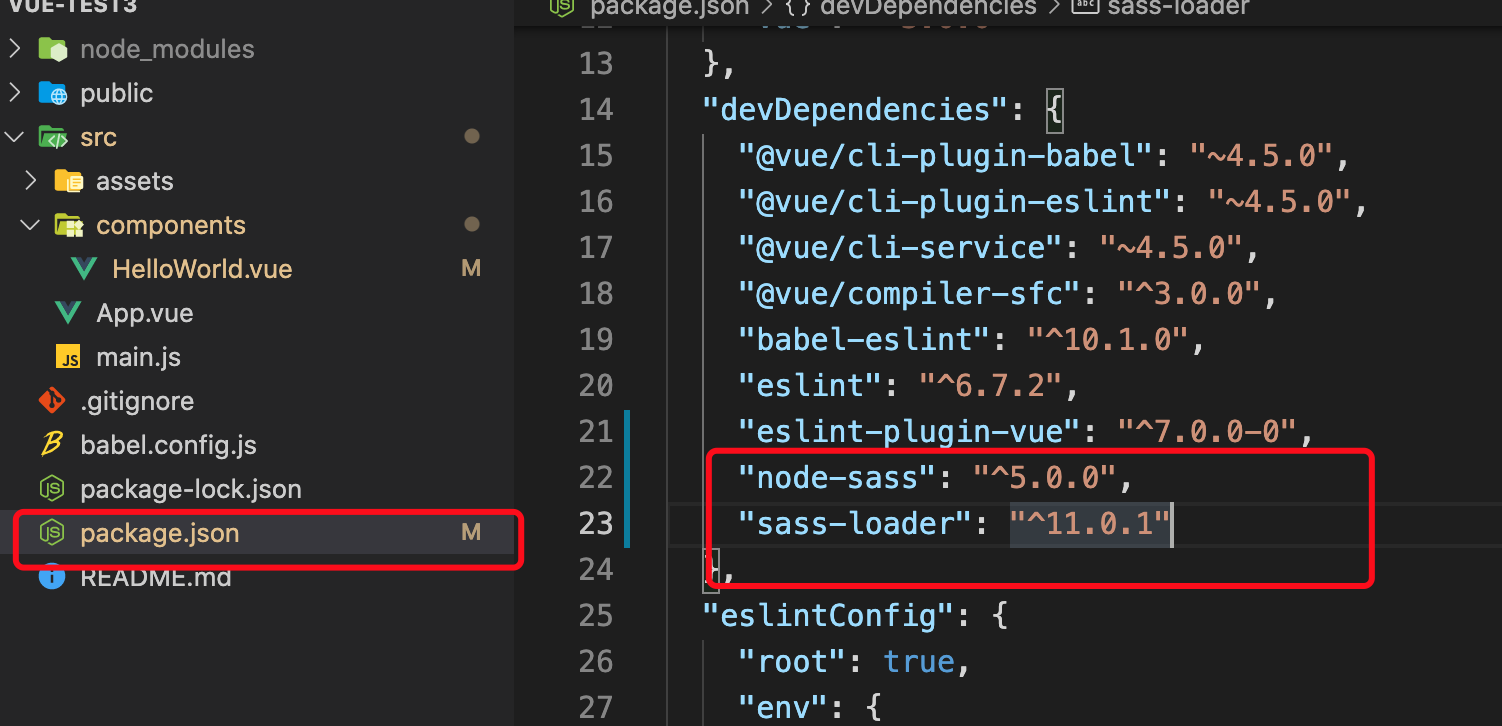The width and height of the screenshot is (1502, 726).
Task: Open babel.config.js file
Action: [168, 445]
